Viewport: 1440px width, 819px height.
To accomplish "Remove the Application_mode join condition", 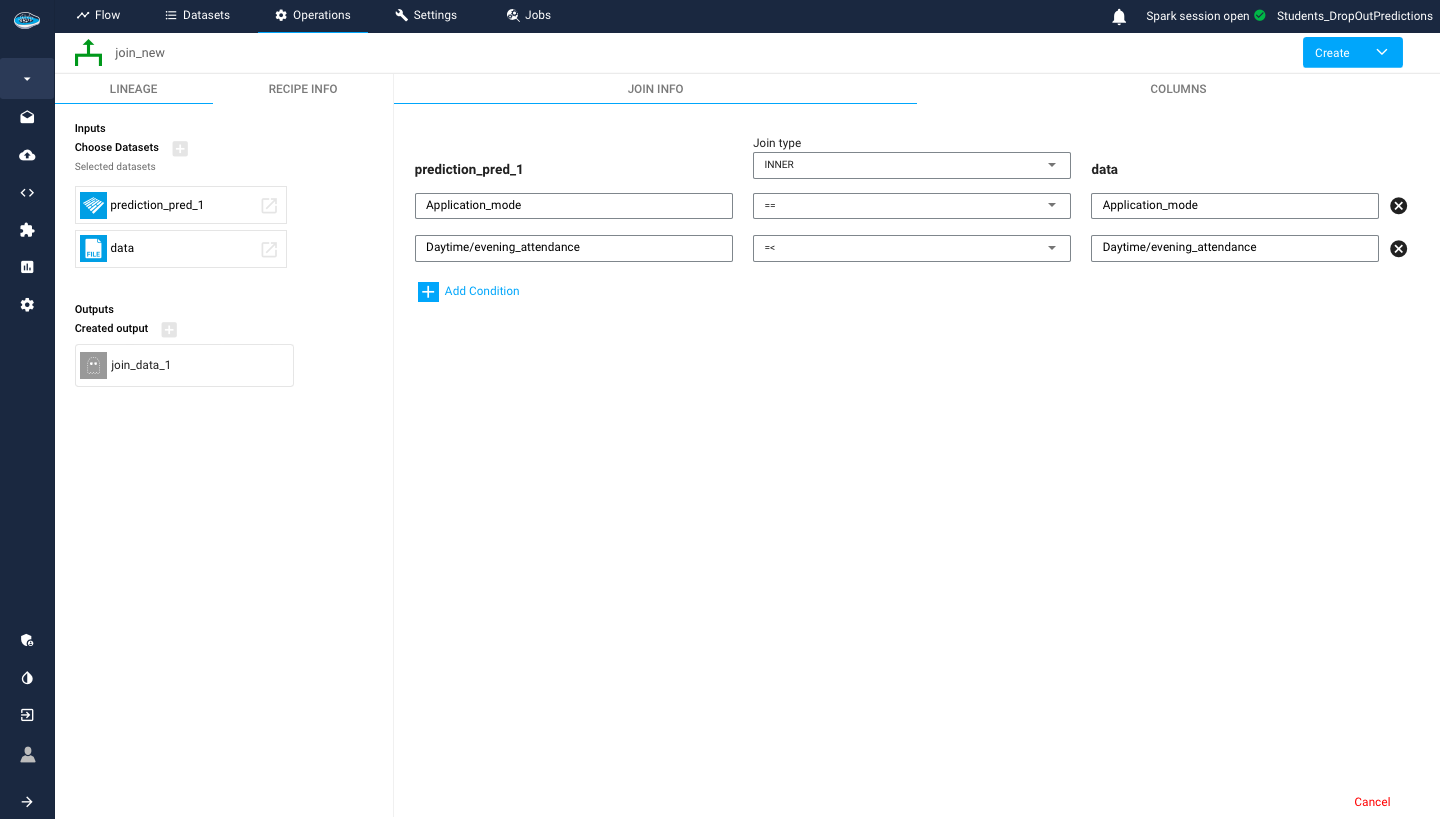I will [x=1398, y=206].
